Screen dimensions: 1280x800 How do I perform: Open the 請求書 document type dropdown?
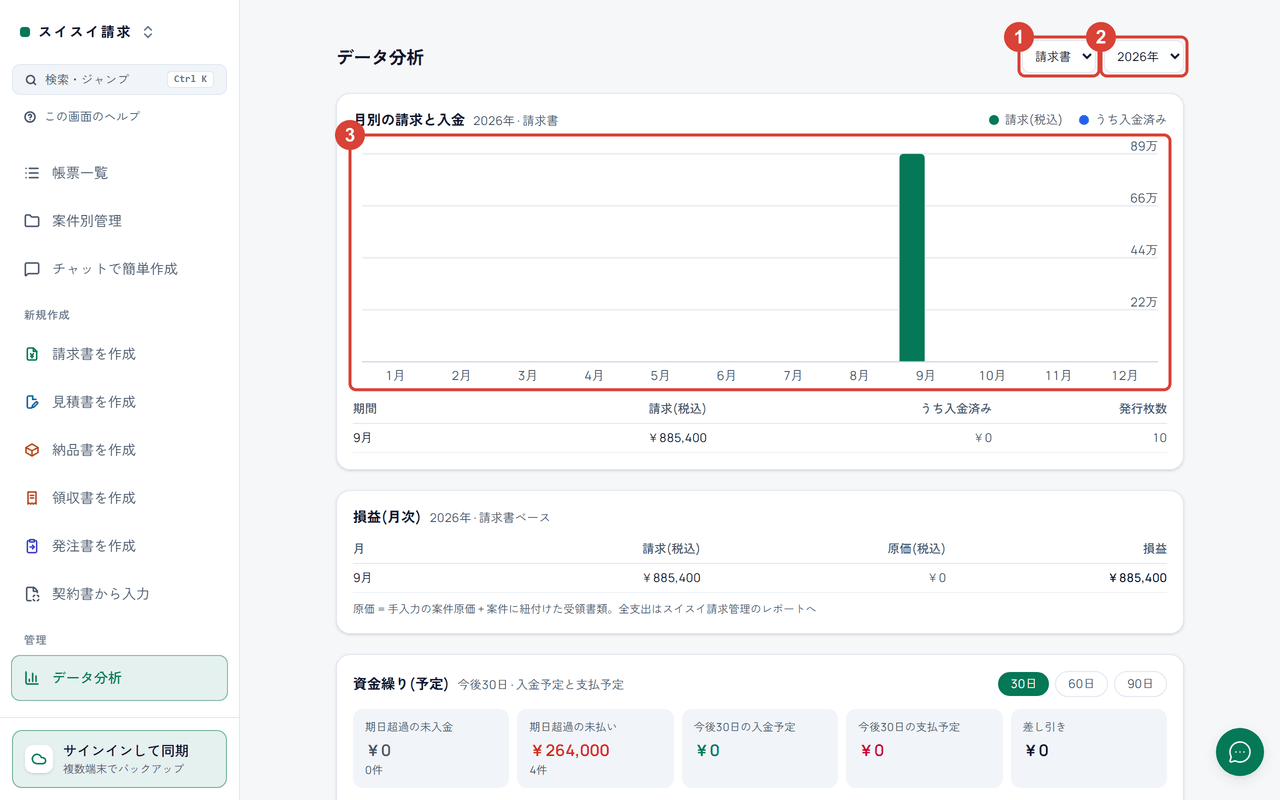coord(1060,57)
